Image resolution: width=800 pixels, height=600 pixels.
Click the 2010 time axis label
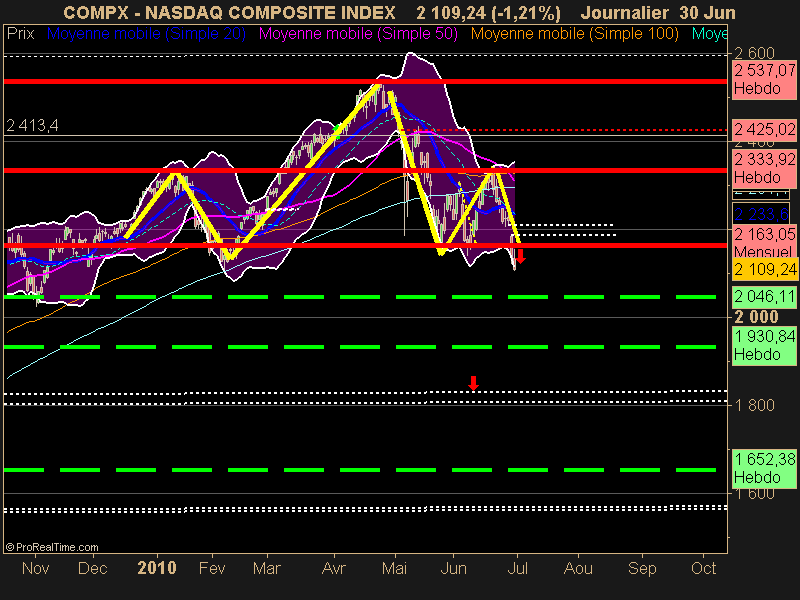[157, 568]
